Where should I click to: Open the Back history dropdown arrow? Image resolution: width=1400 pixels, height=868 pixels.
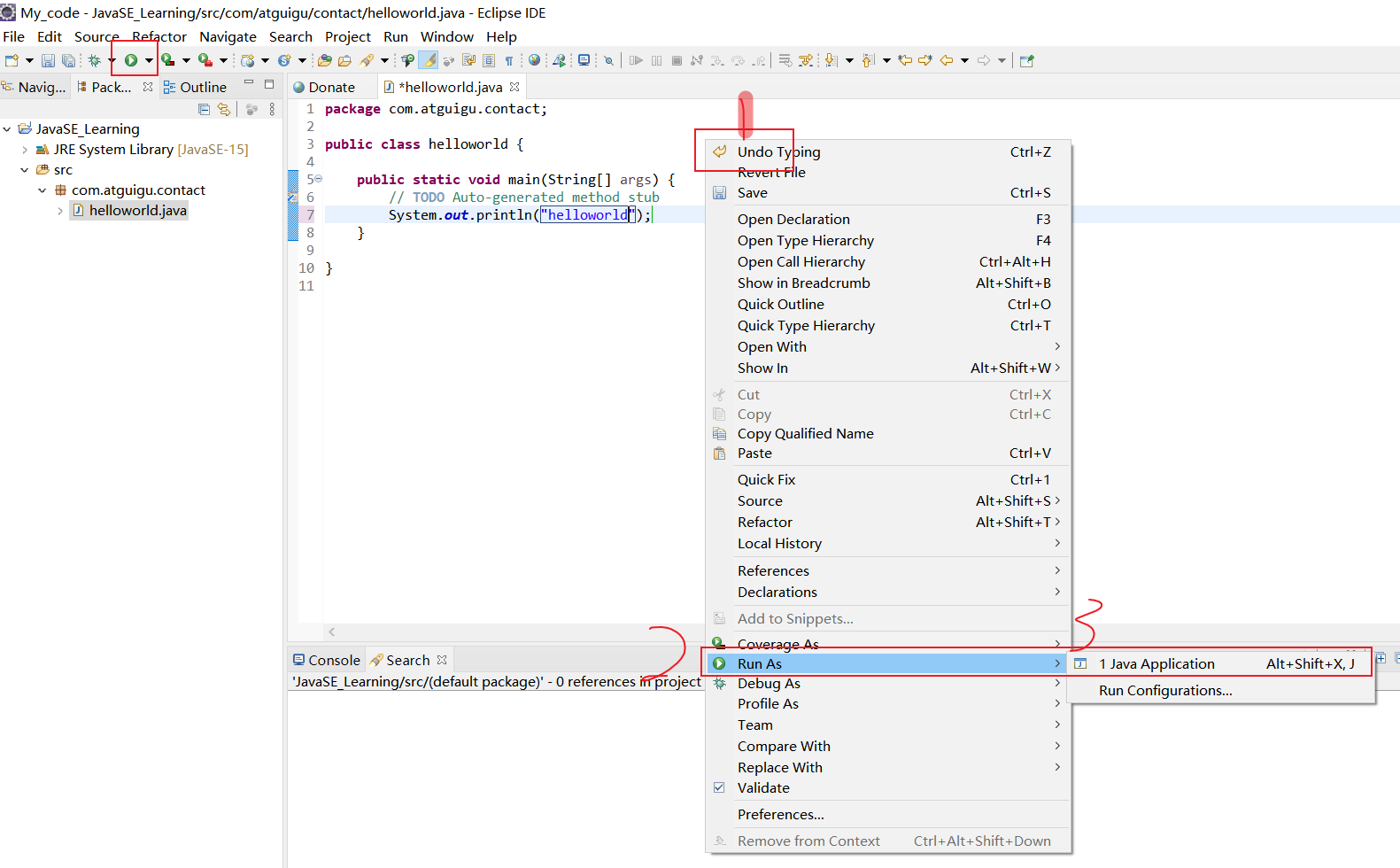point(964,60)
